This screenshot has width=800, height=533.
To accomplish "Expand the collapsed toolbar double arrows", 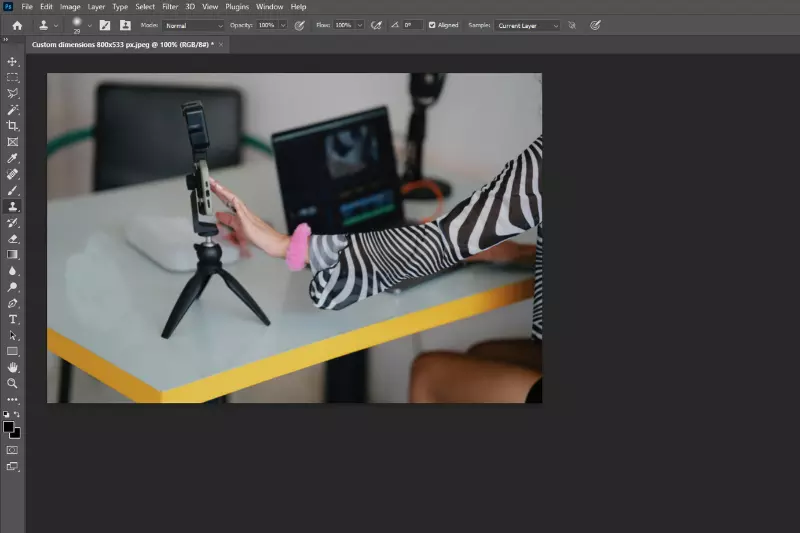I will (x=6, y=39).
